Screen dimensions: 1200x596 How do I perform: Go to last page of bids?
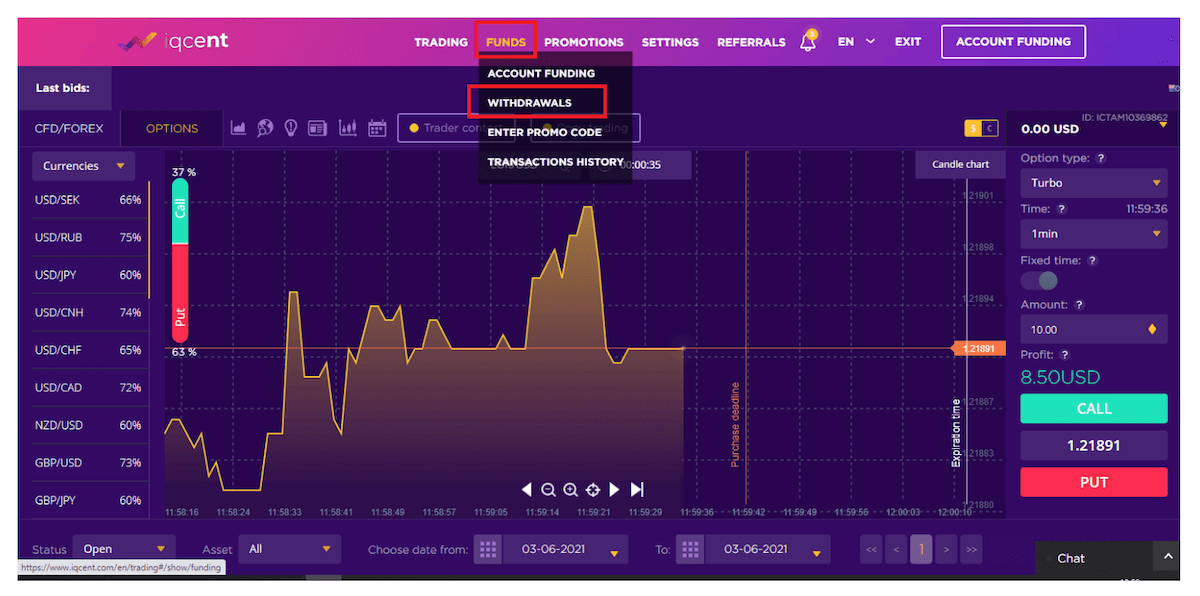[x=971, y=549]
